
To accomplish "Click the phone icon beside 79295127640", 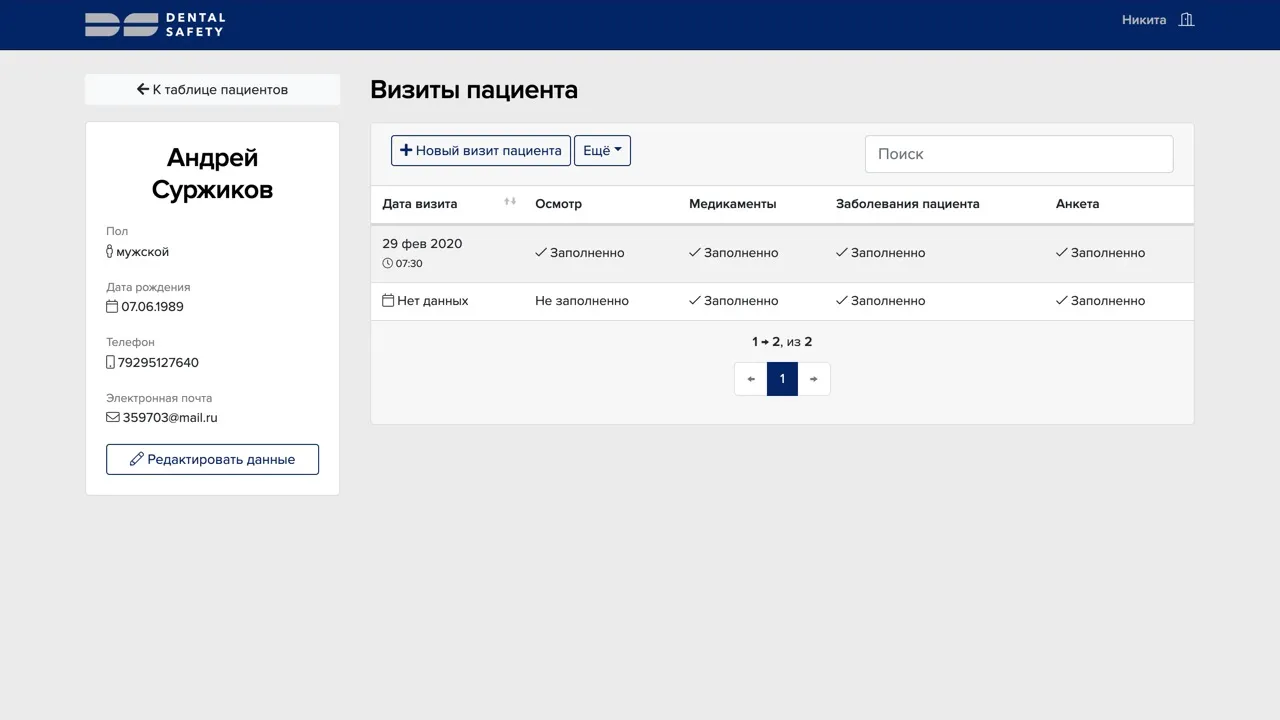I will point(110,362).
